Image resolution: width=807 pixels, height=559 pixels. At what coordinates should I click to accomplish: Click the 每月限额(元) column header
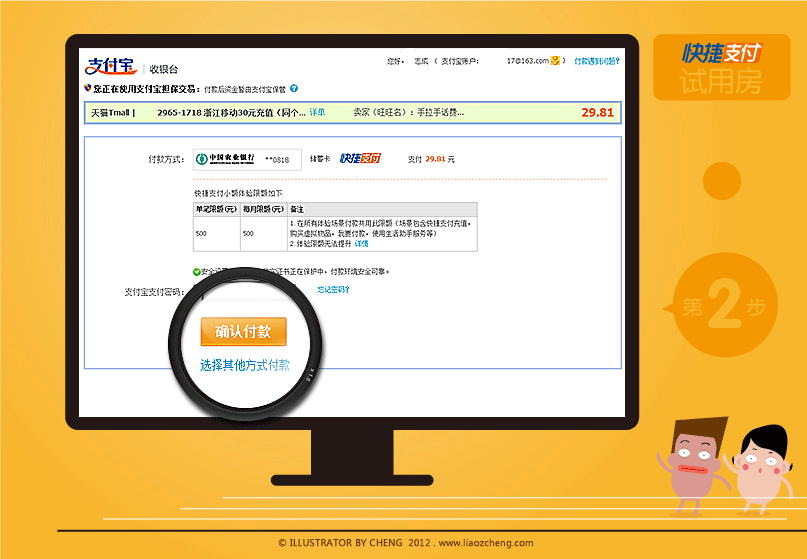click(264, 209)
